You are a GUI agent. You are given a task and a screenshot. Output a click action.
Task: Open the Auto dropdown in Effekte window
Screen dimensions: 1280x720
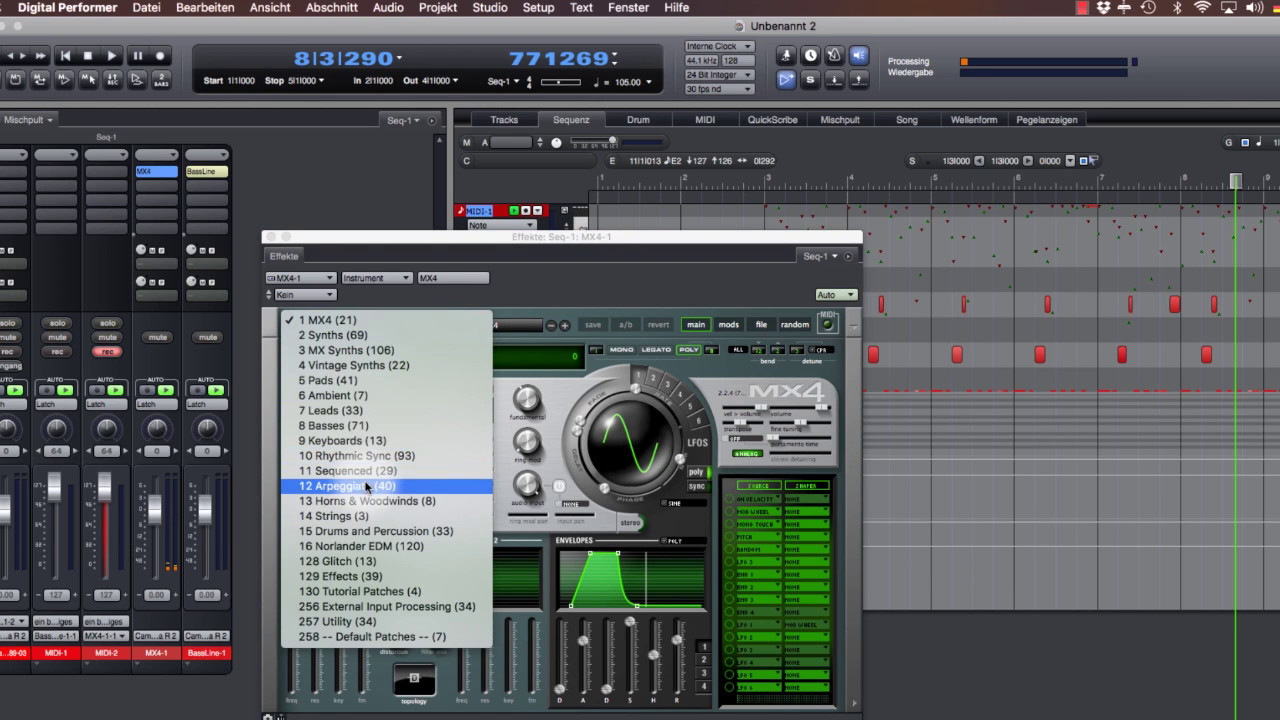coord(836,295)
